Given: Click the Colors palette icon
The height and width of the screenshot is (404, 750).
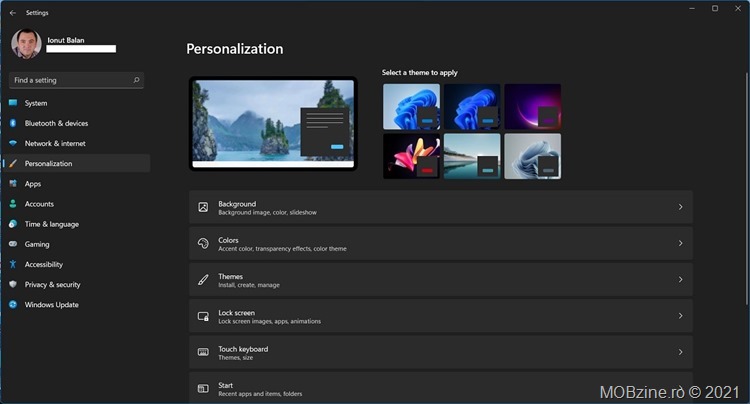Looking at the screenshot, I should tap(203, 243).
